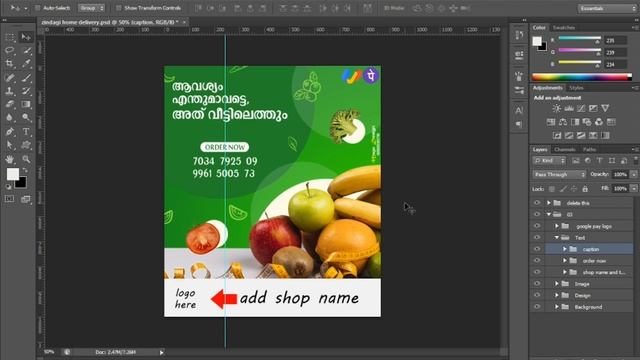
Task: Select the Rectangular Marquee tool
Action: coord(9,37)
